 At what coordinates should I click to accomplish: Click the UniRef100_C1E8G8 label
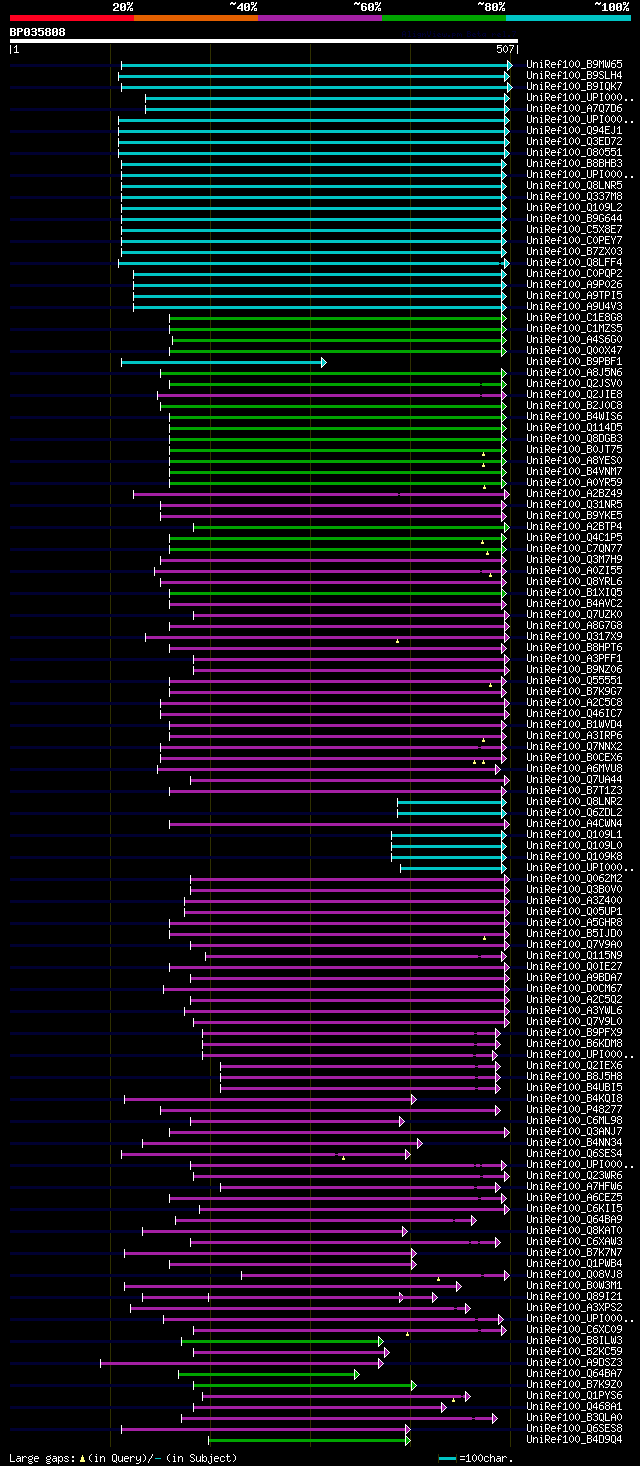coord(574,317)
